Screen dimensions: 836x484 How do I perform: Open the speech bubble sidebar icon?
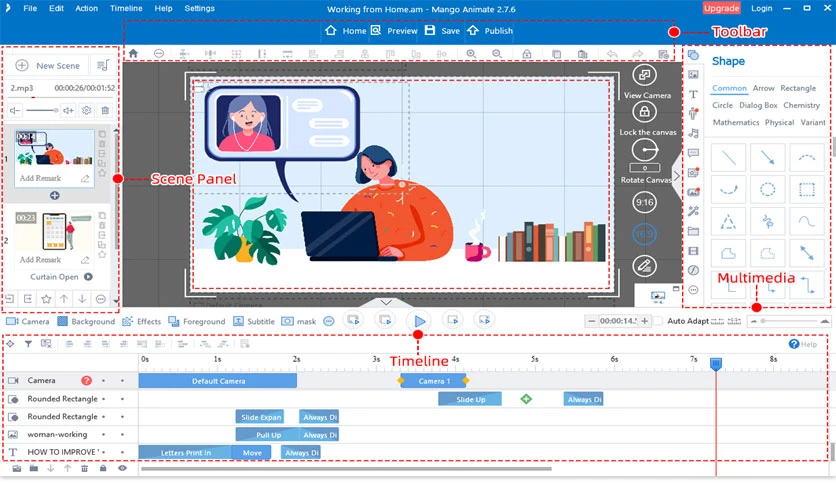tap(693, 153)
